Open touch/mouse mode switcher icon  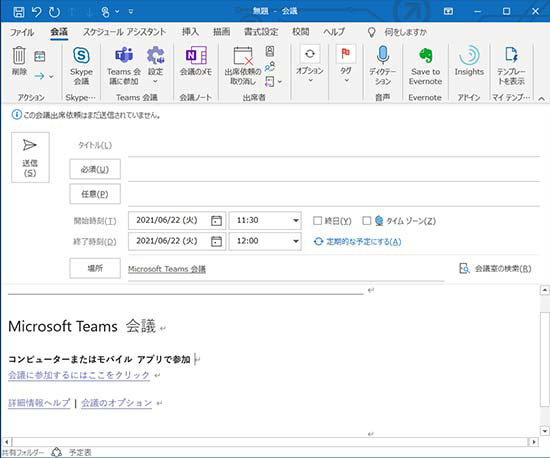(105, 12)
